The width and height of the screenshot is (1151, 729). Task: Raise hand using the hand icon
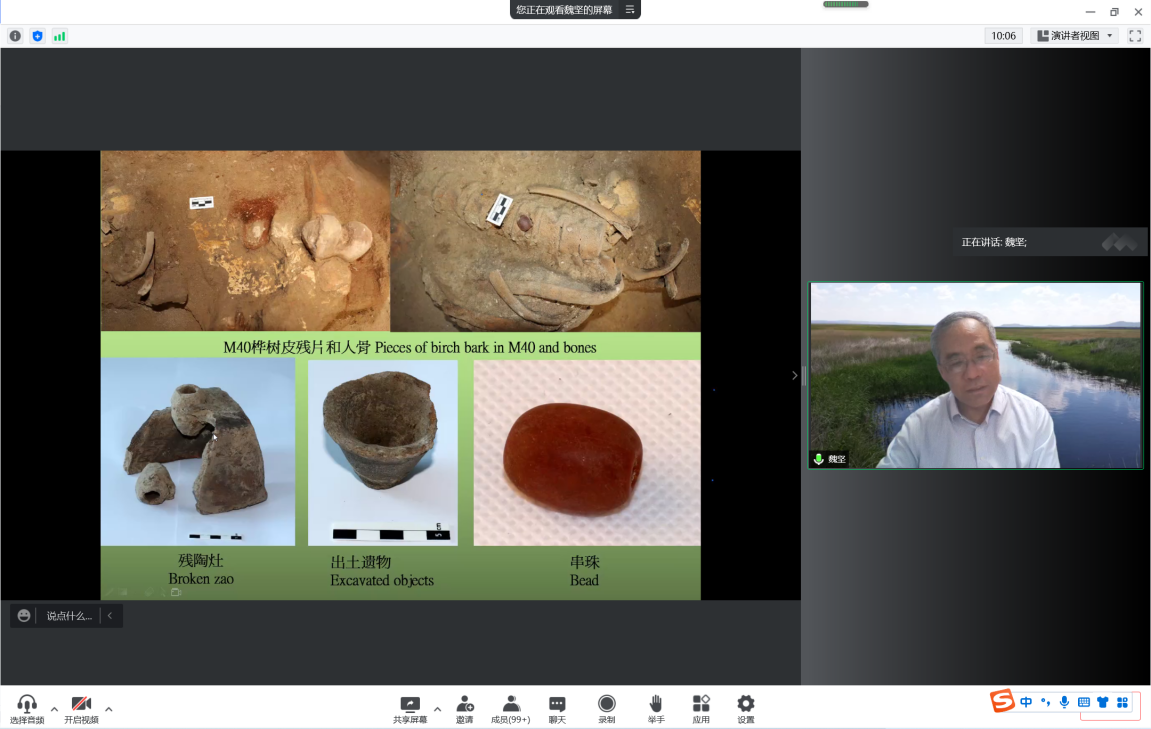(x=655, y=704)
